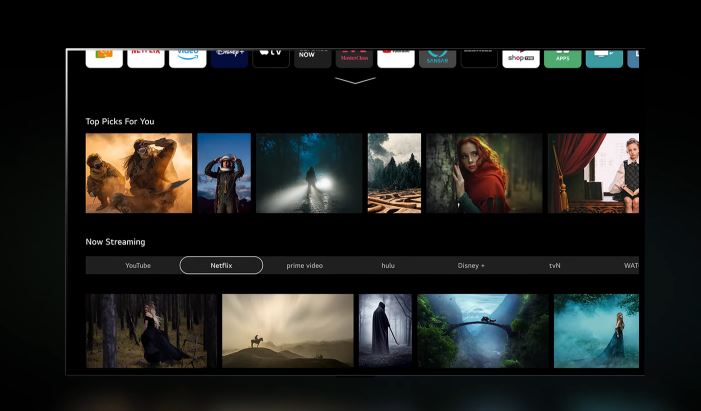The image size is (701, 411).
Task: Switch to the YouTube streaming tab
Action: pyautogui.click(x=138, y=266)
